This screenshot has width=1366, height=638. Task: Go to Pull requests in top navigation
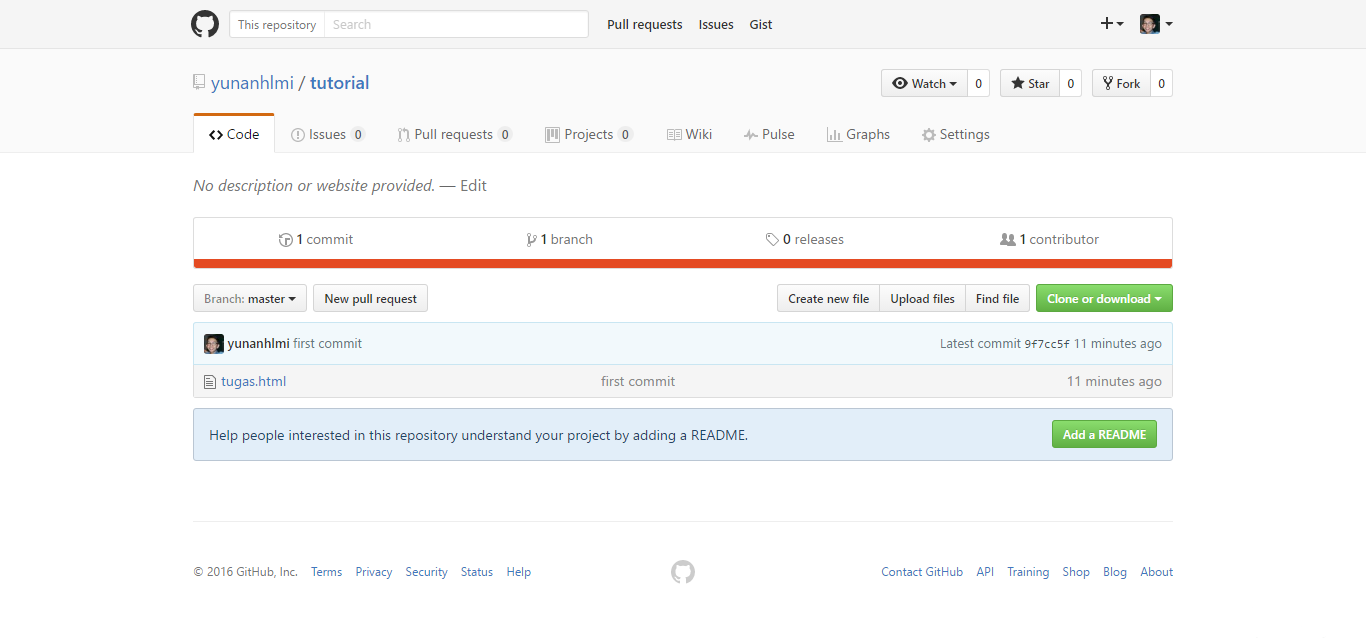[x=645, y=24]
